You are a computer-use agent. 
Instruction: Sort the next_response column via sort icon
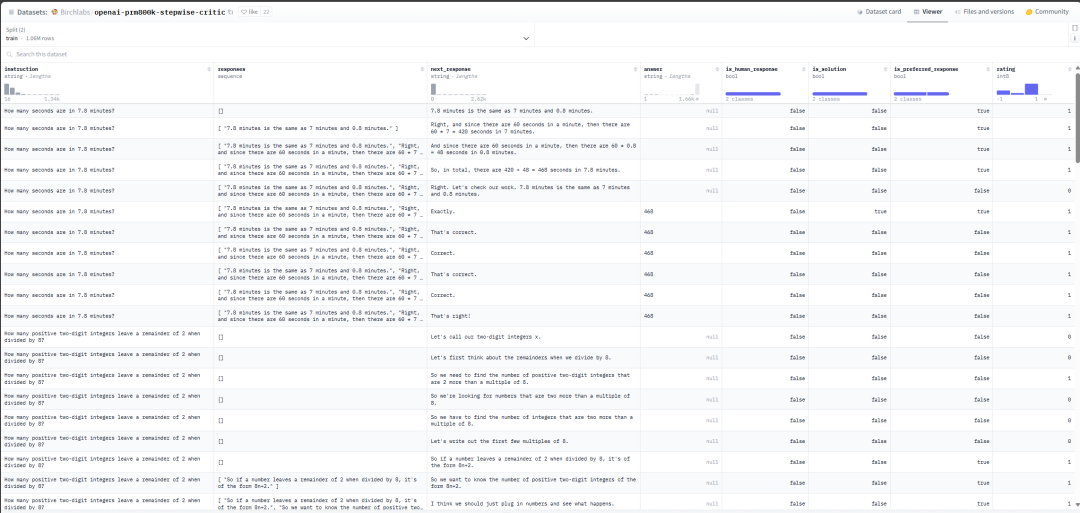tap(634, 69)
